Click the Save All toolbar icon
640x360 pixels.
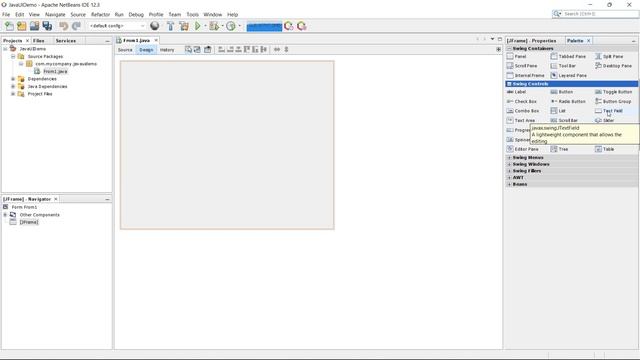point(47,26)
